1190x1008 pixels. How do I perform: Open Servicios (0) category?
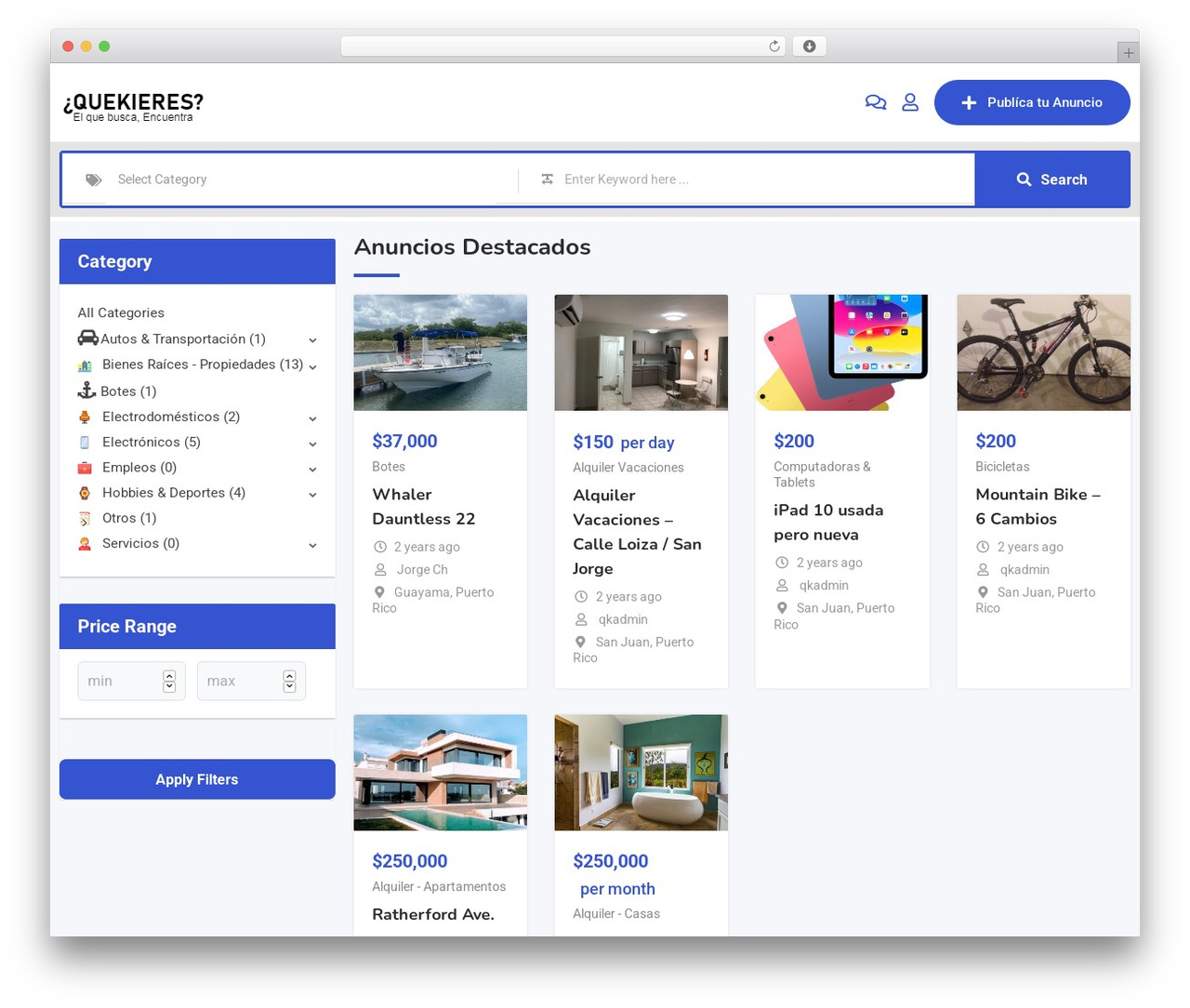[140, 543]
